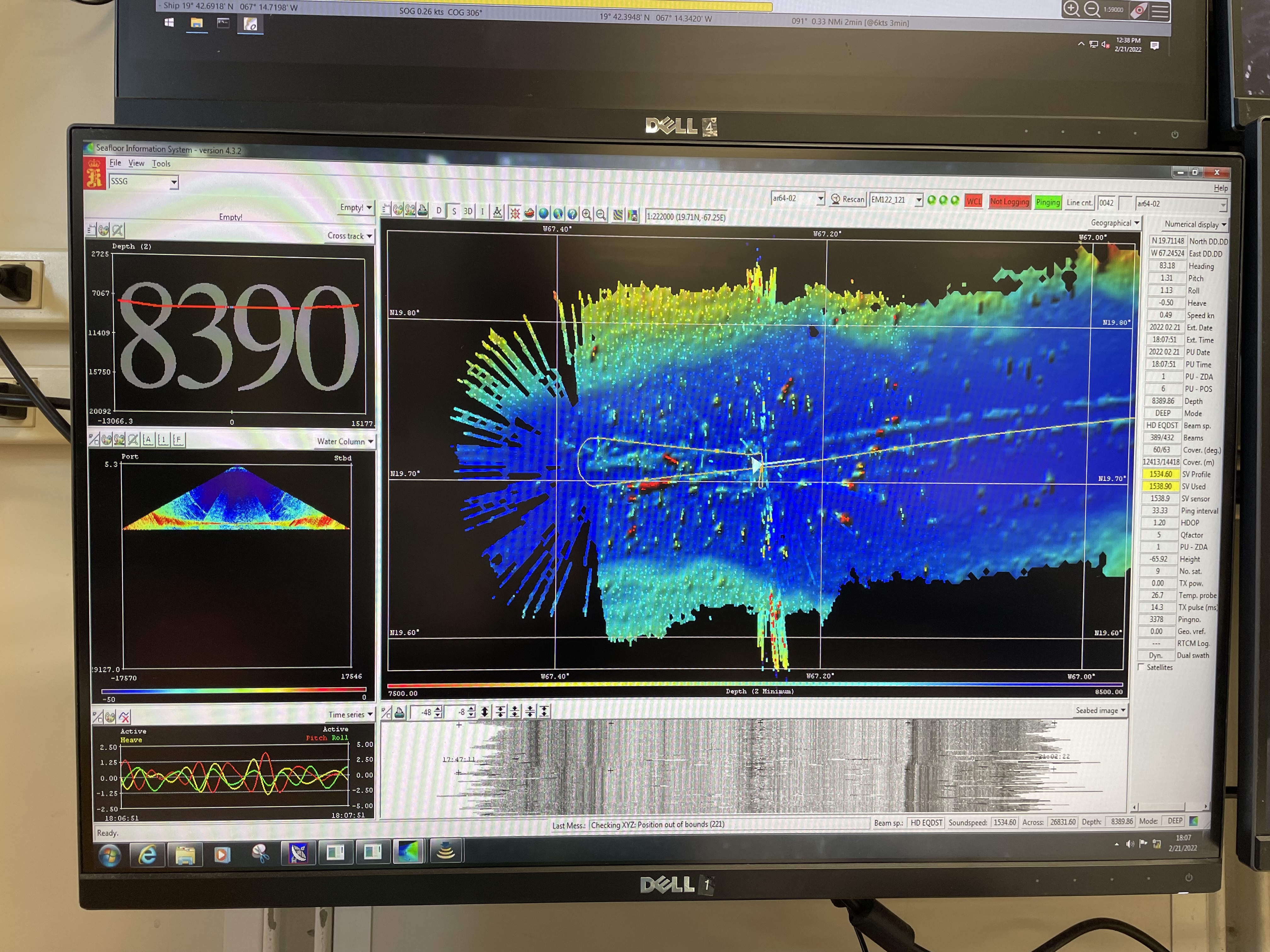Open Internet Explorer from the taskbar
Image resolution: width=1270 pixels, height=952 pixels.
tap(147, 855)
